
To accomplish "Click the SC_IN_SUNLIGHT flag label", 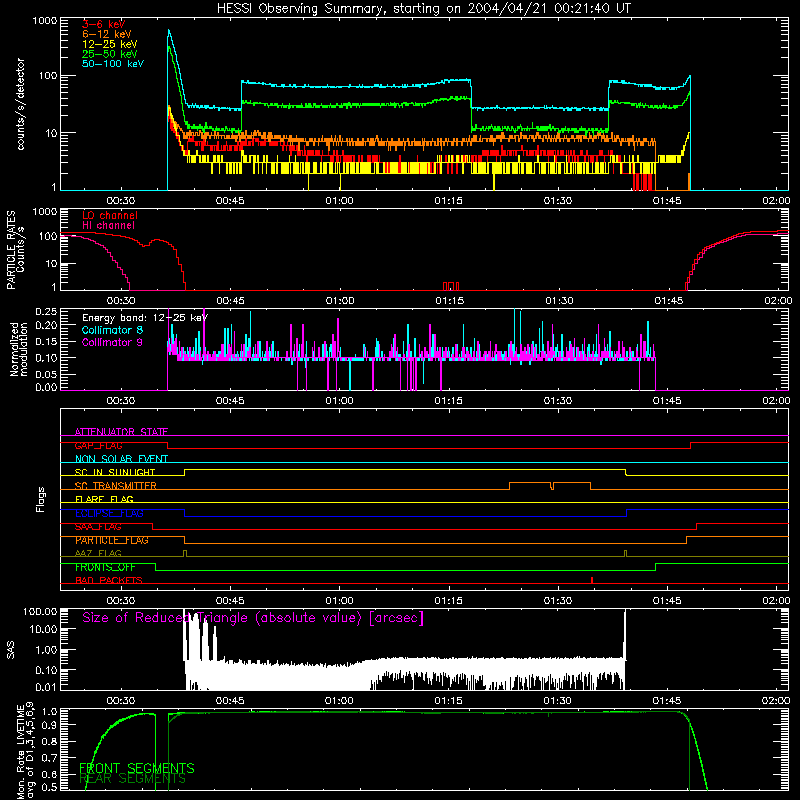I will pyautogui.click(x=115, y=472).
